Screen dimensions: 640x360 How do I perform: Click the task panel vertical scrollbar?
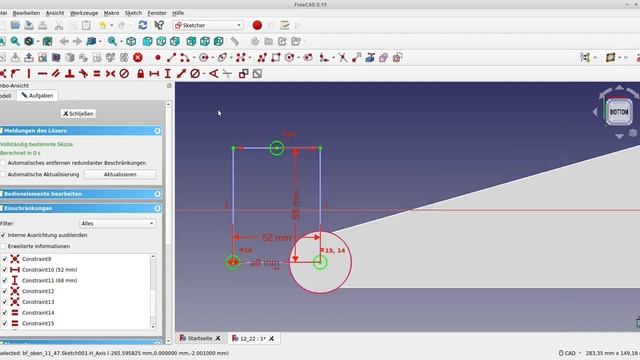point(168,222)
